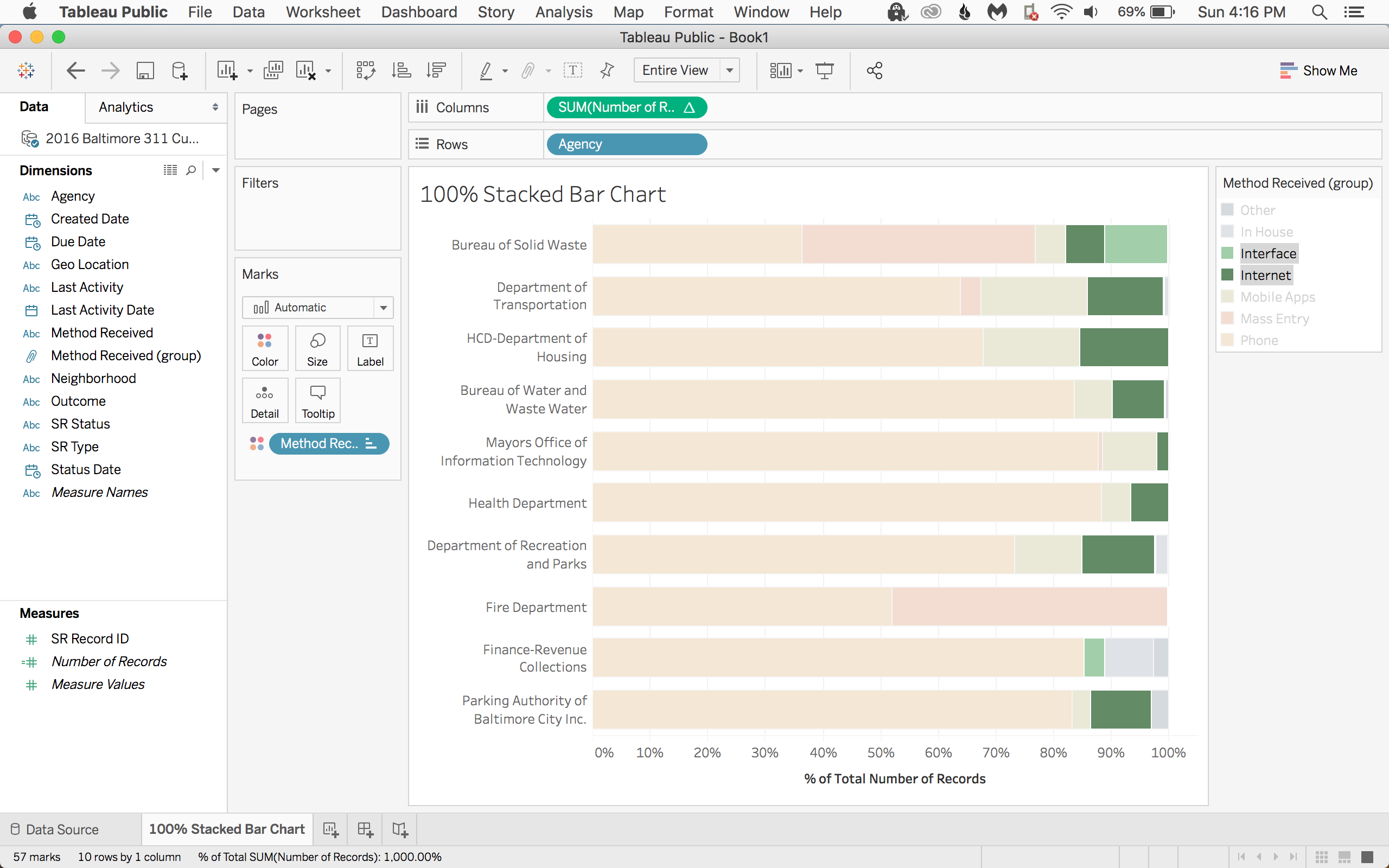Viewport: 1389px width, 868px height.
Task: Open the Highlight dropdown arrow
Action: pyautogui.click(x=505, y=71)
